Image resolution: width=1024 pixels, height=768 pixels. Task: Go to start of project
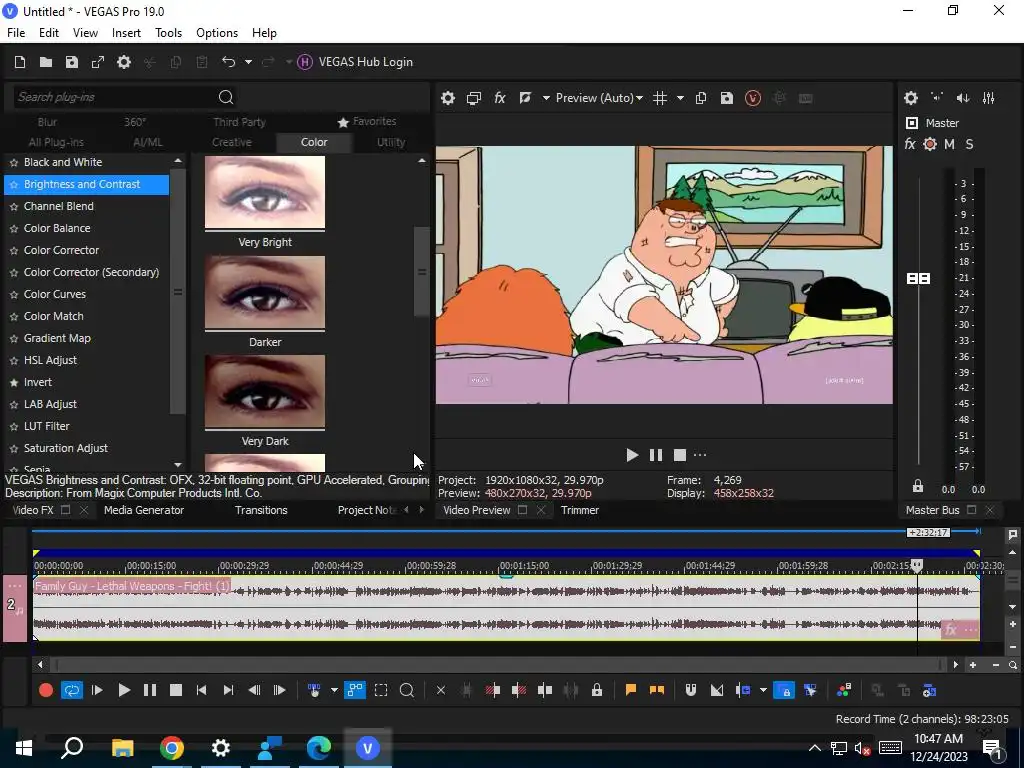(201, 690)
